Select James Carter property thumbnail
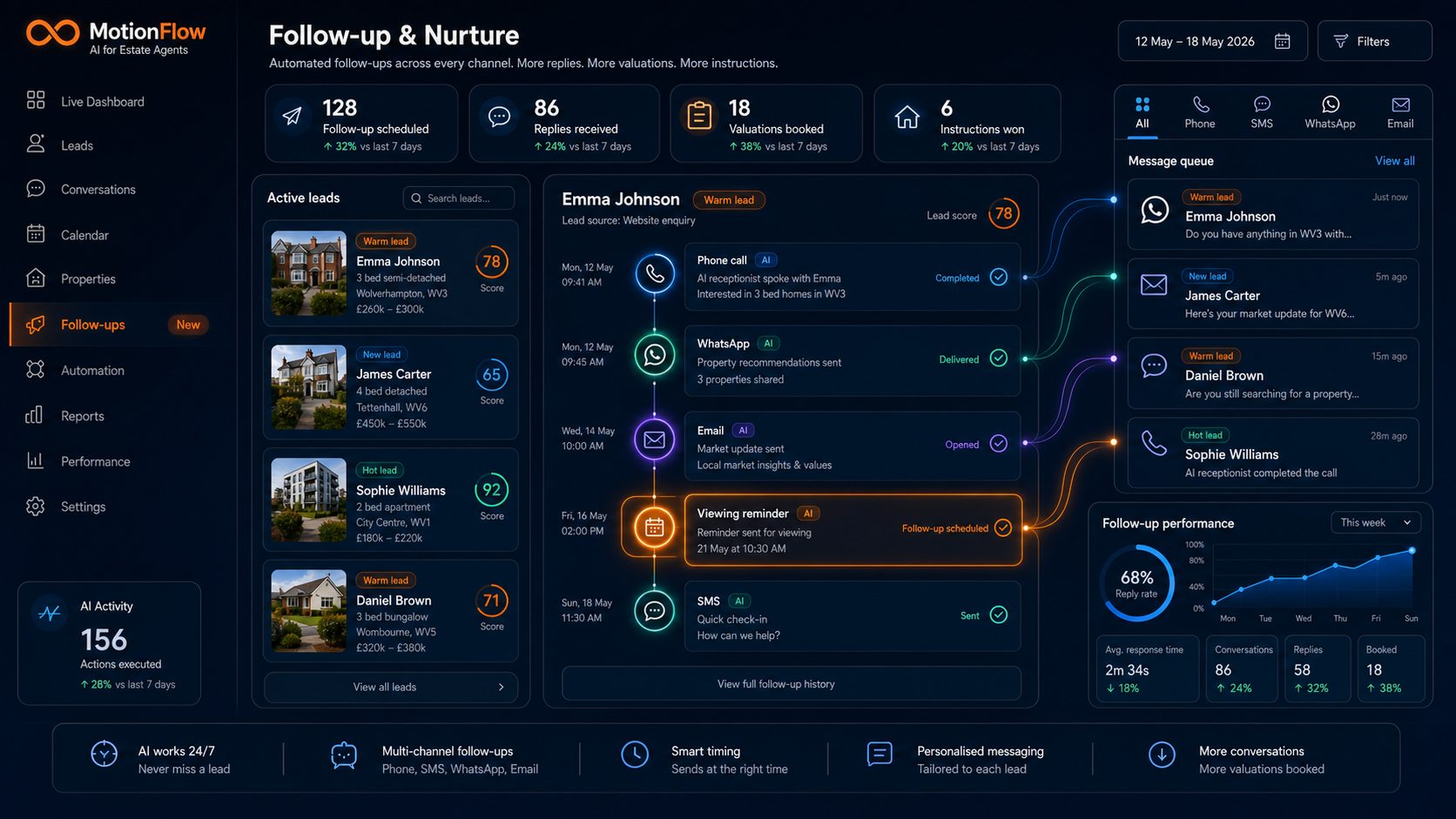1456x819 pixels. 308,387
